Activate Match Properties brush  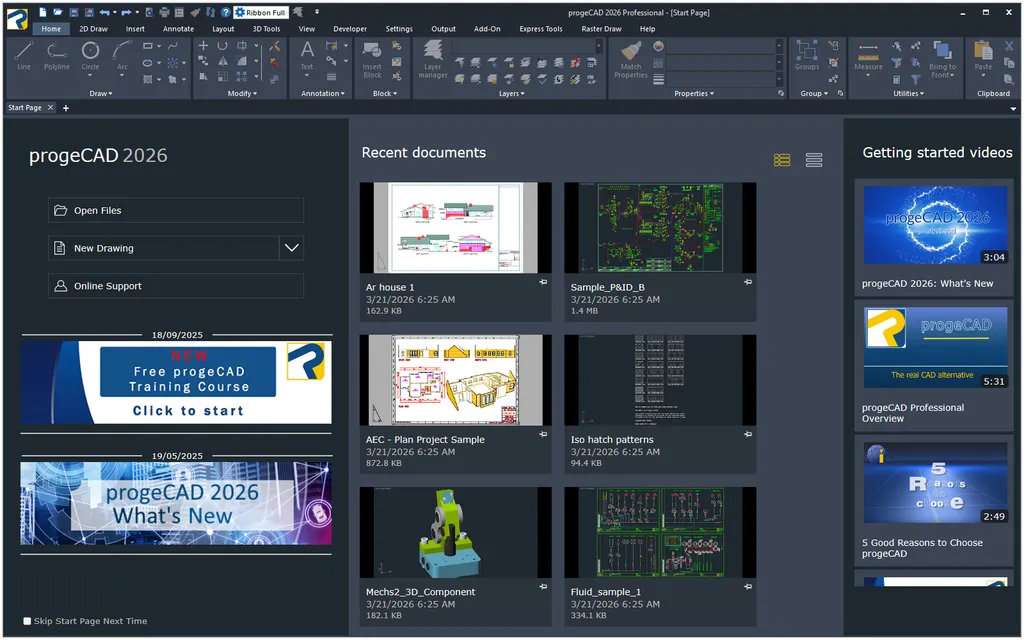[x=630, y=60]
